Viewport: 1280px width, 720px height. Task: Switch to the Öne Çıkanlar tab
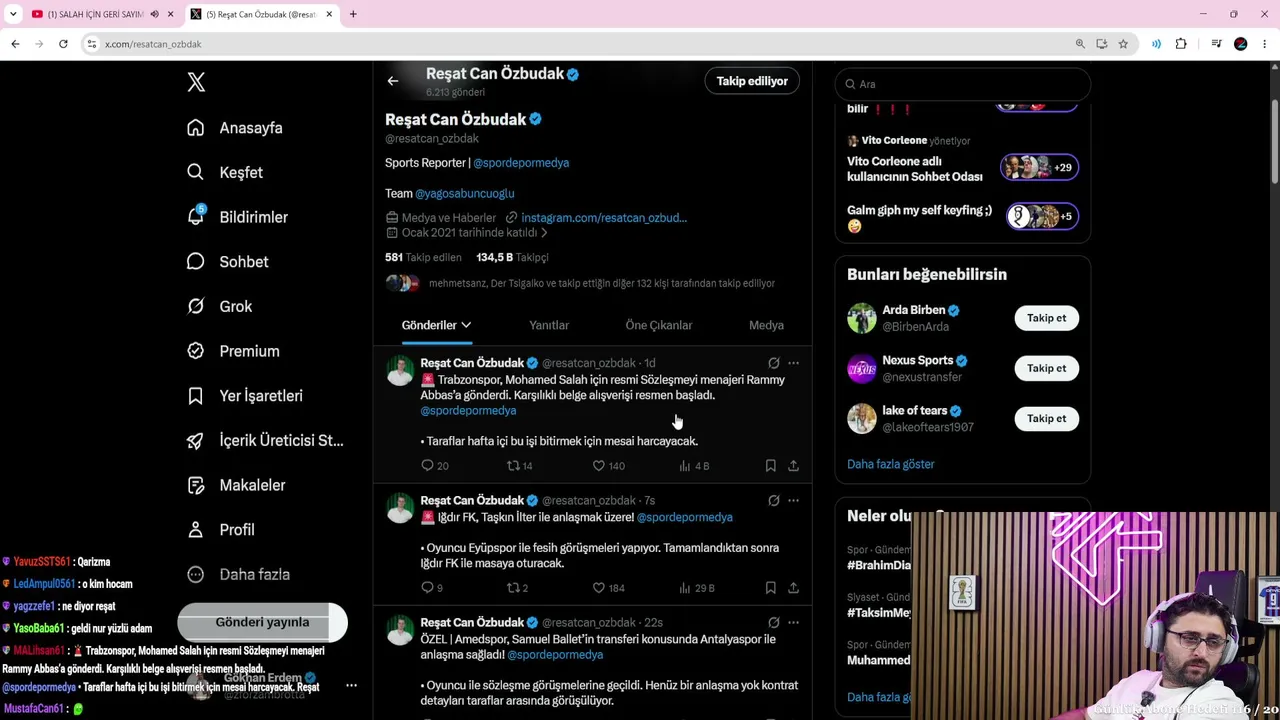(659, 325)
